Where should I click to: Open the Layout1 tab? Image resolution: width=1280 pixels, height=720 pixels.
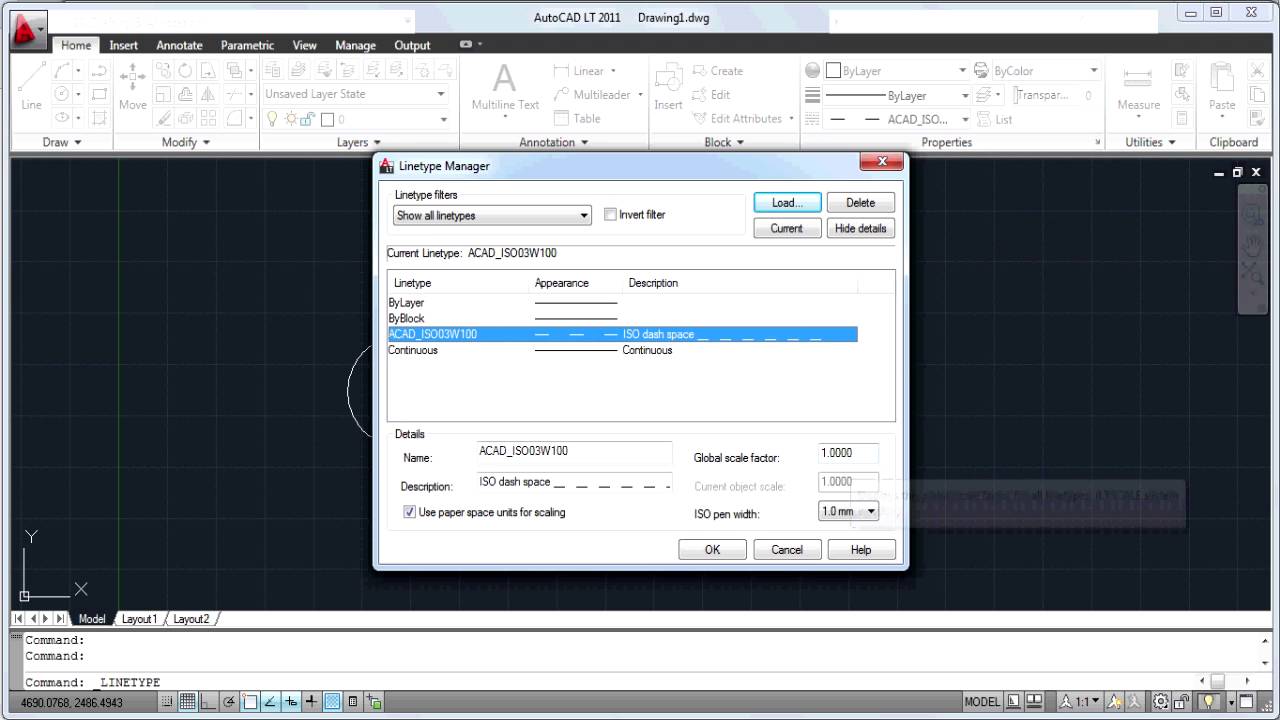pos(139,619)
